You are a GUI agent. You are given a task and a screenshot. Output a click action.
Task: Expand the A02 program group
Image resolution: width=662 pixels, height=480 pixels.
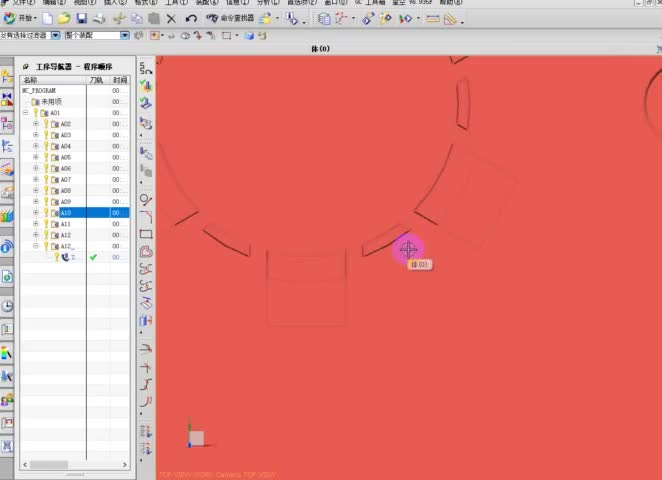36,124
